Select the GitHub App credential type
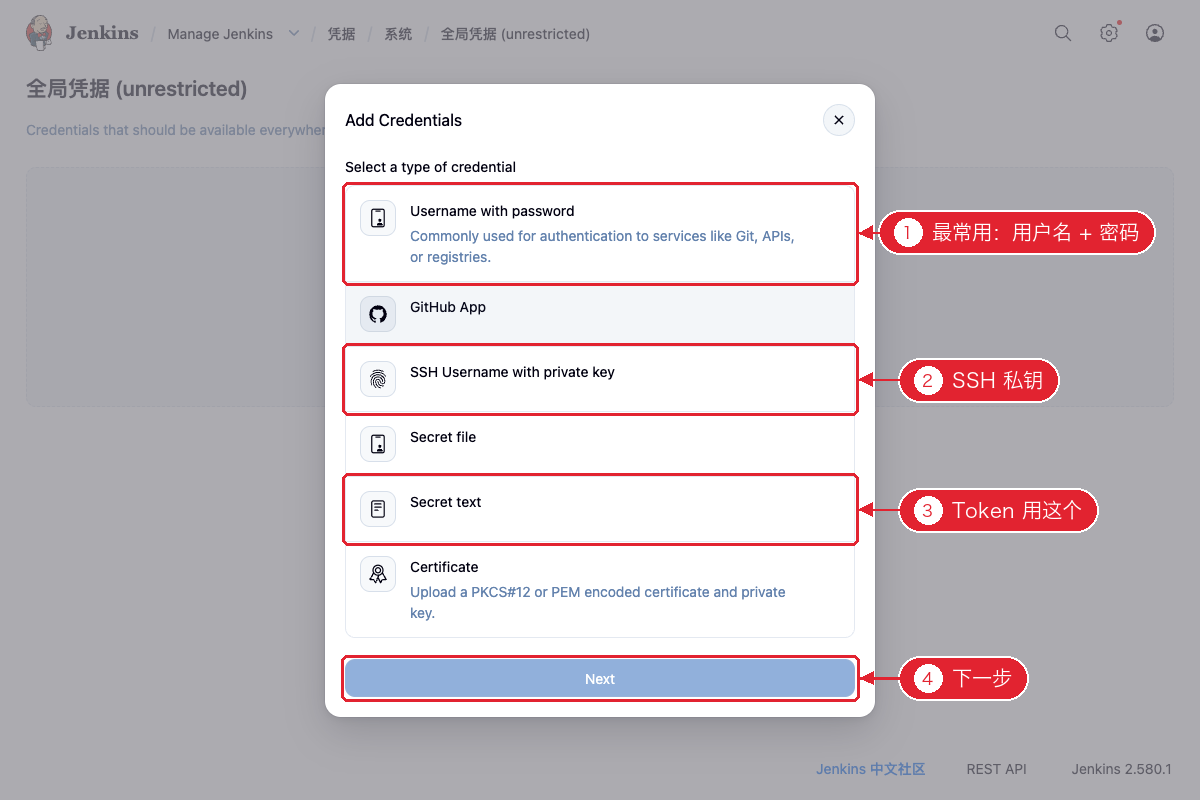 [x=600, y=315]
